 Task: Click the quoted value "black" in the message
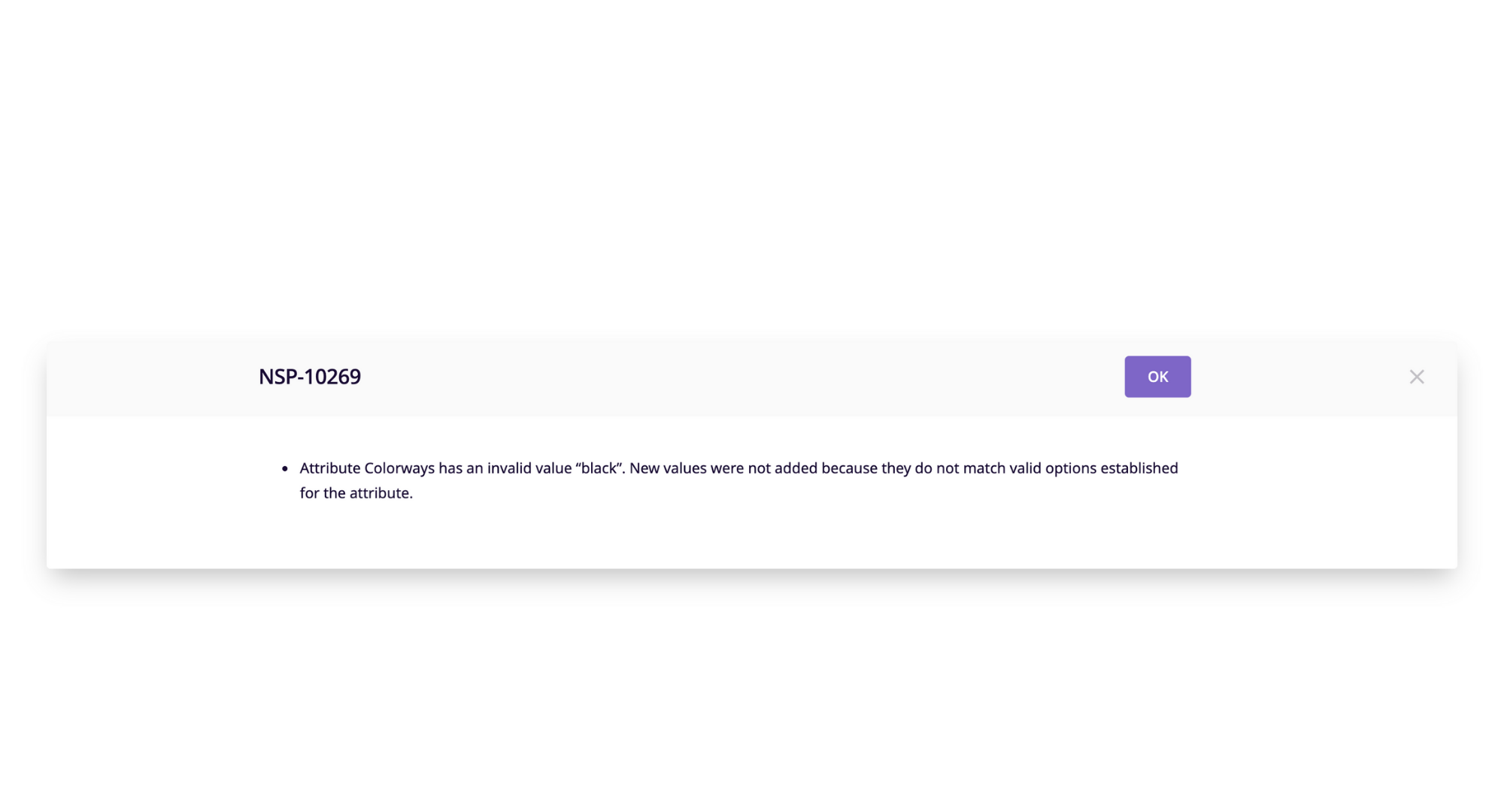coord(599,468)
